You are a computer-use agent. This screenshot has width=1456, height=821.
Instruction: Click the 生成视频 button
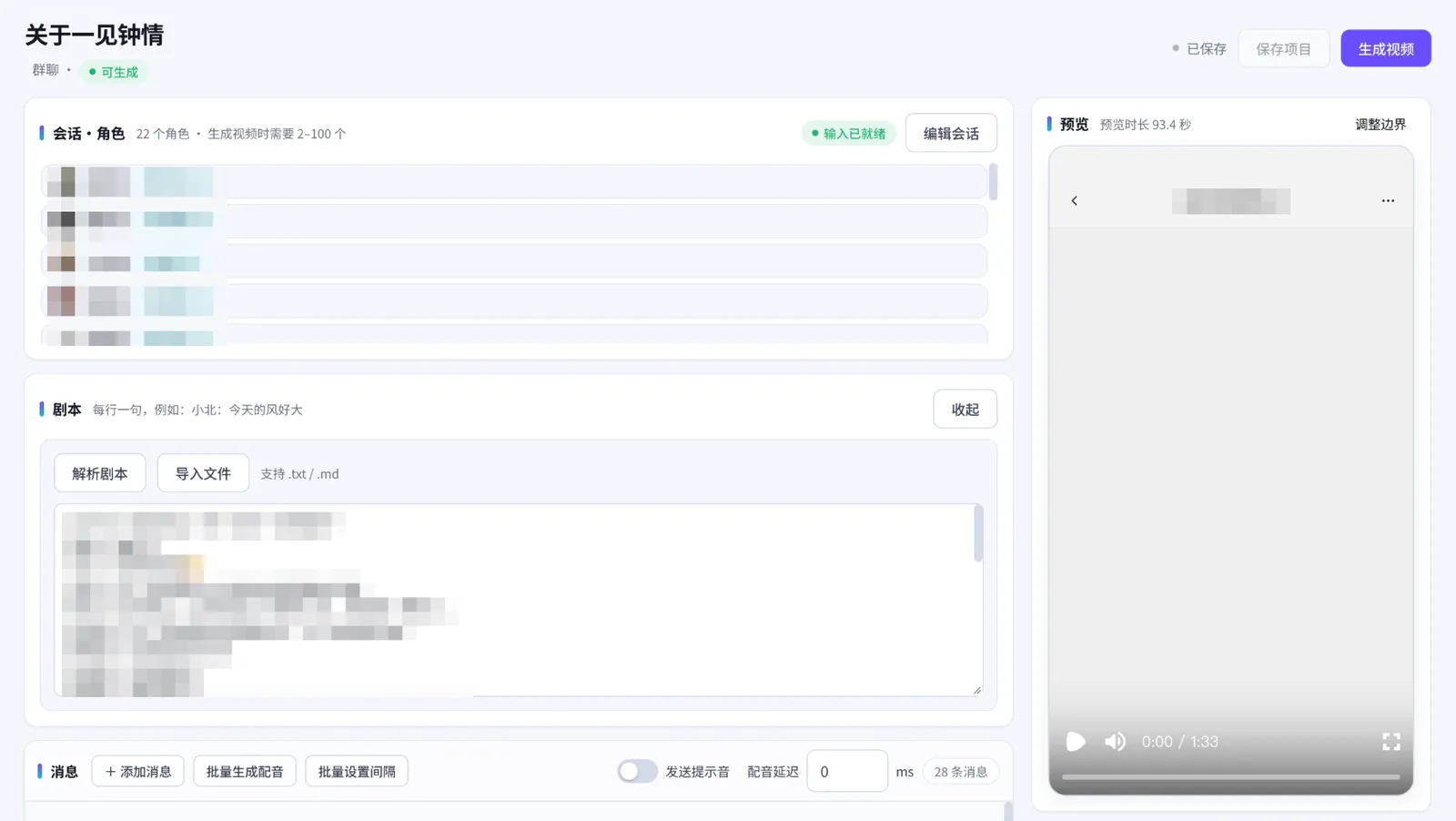click(x=1385, y=48)
